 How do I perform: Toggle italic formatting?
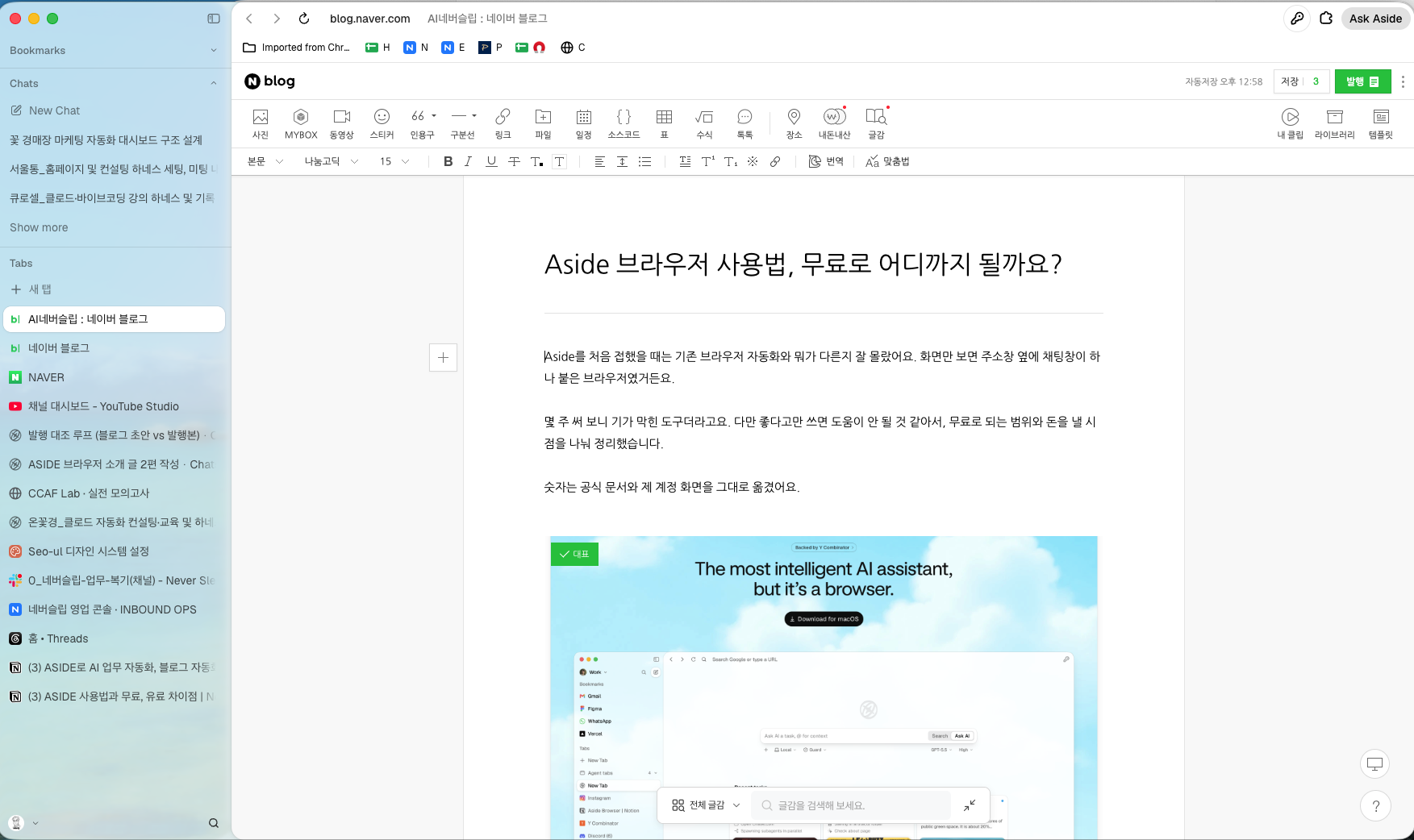[469, 161]
